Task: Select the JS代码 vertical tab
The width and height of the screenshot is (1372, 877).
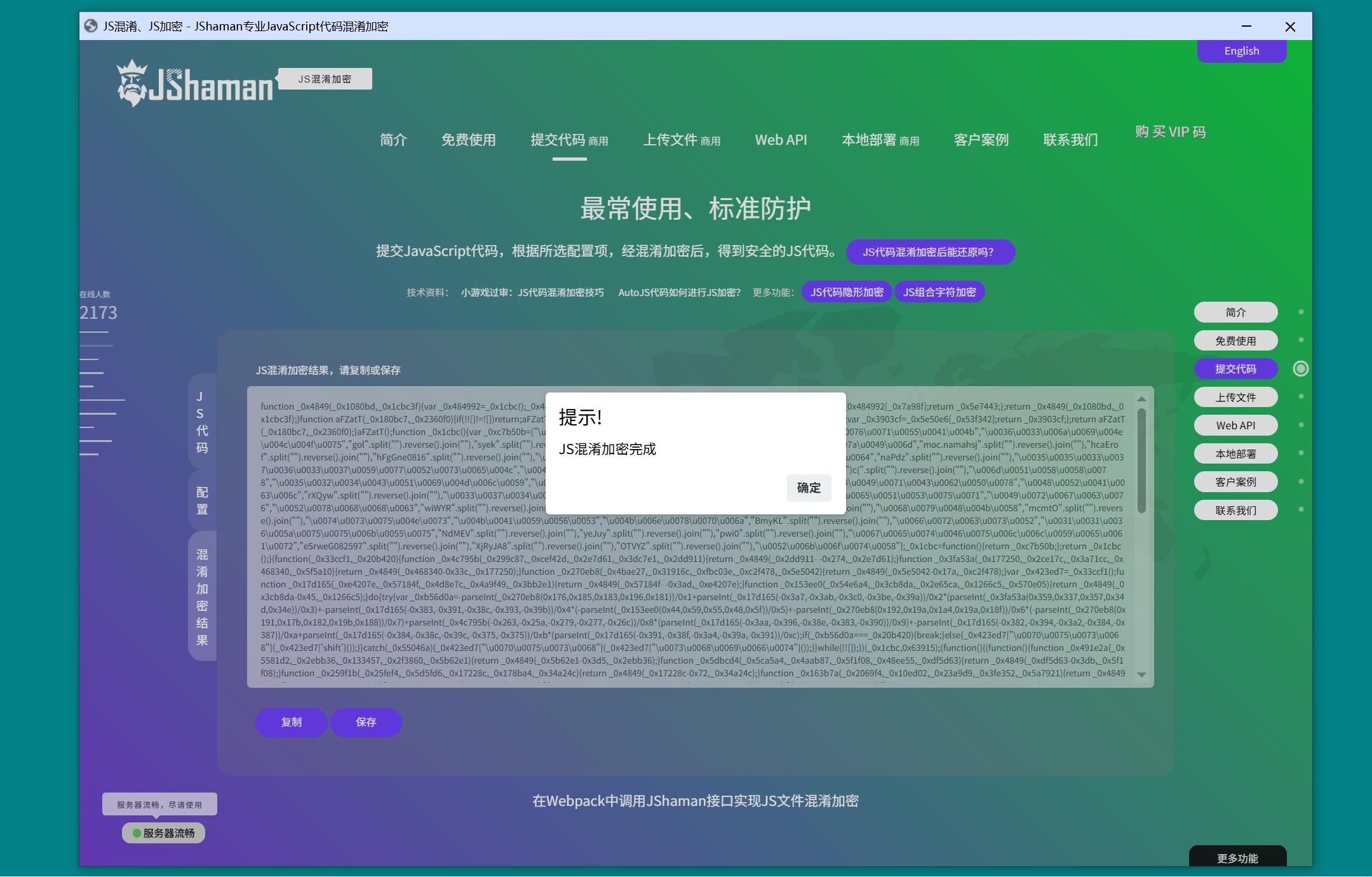Action: point(202,422)
